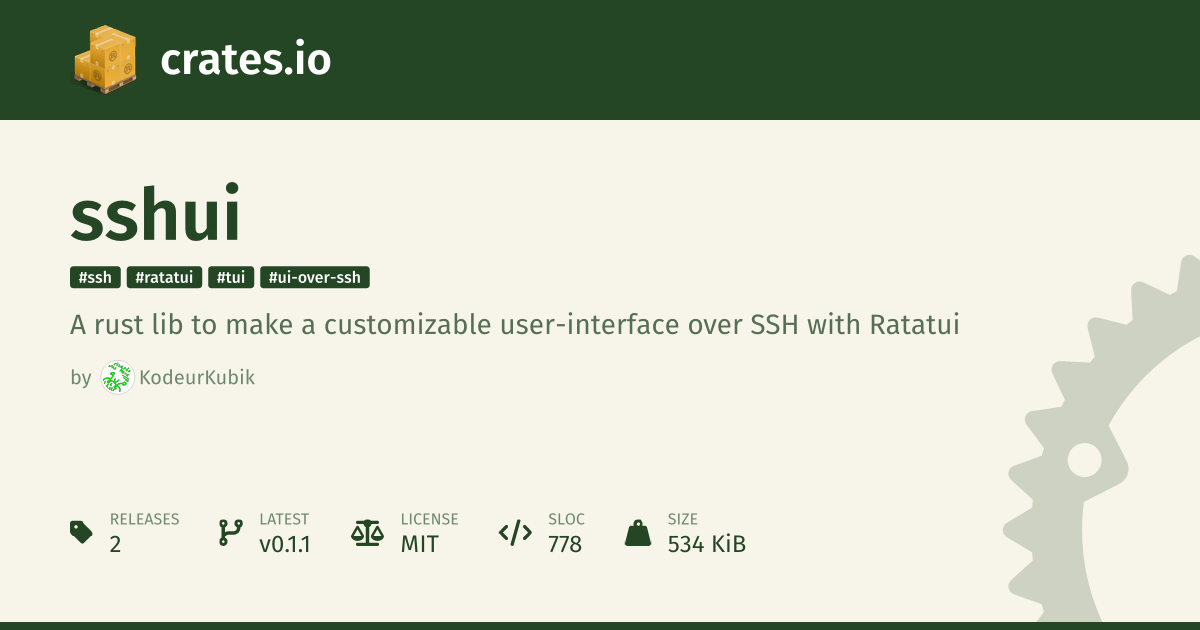Open the KodeurKubik author name
Viewport: 1200px width, 630px height.
[197, 378]
